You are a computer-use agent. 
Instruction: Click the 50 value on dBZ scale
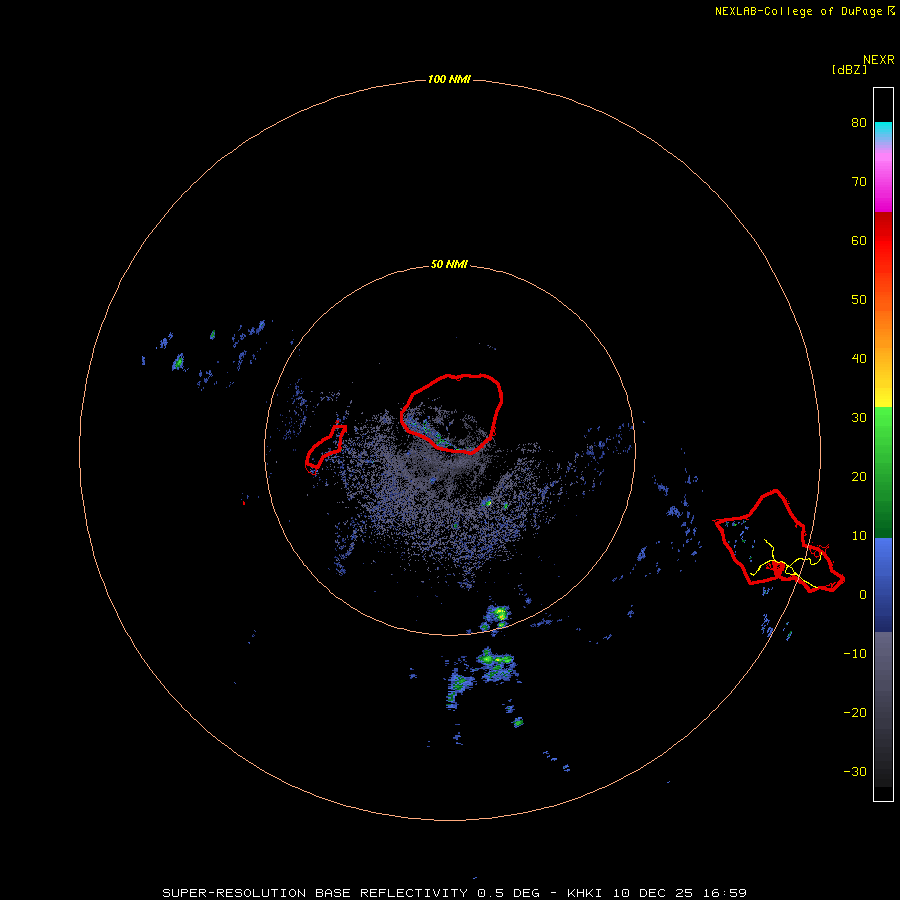click(859, 300)
